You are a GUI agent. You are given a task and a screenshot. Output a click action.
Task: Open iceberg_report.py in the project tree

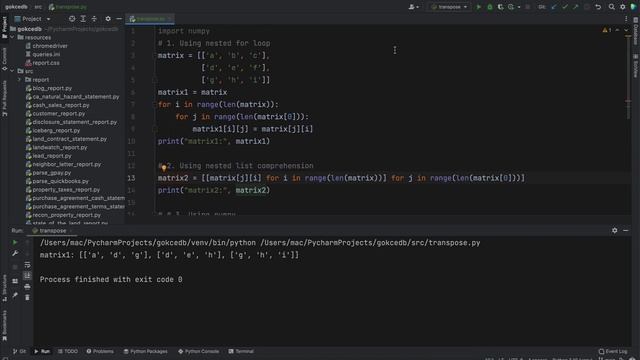coord(56,130)
